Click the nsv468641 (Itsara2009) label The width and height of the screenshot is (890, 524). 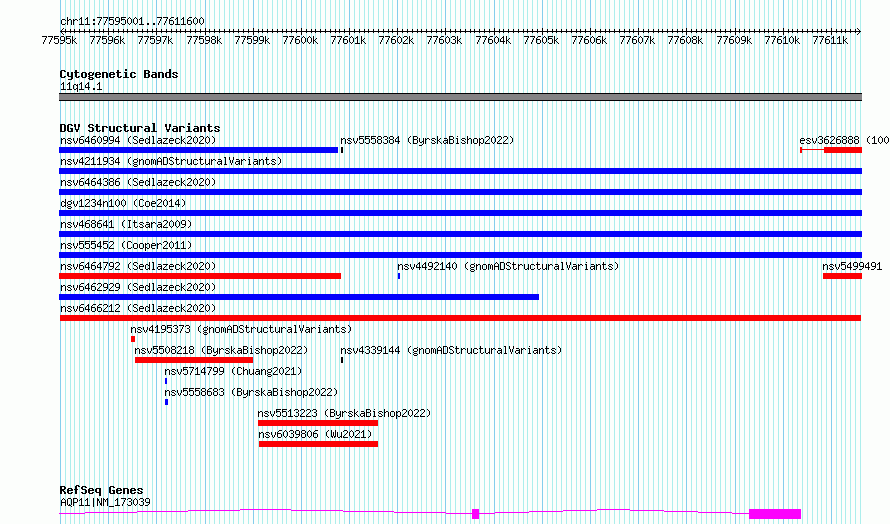[x=126, y=224]
